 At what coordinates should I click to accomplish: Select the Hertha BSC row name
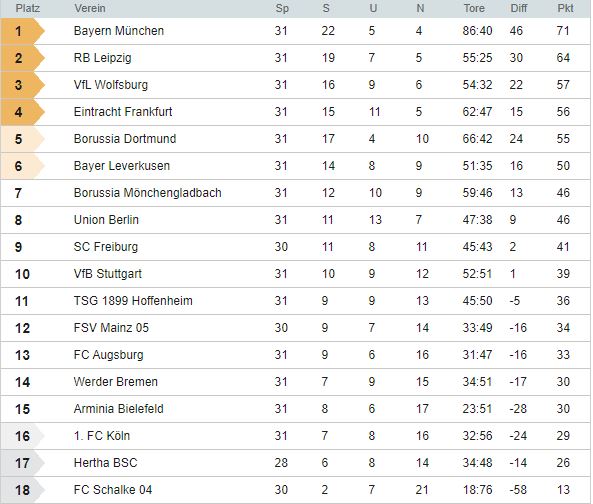tap(106, 463)
